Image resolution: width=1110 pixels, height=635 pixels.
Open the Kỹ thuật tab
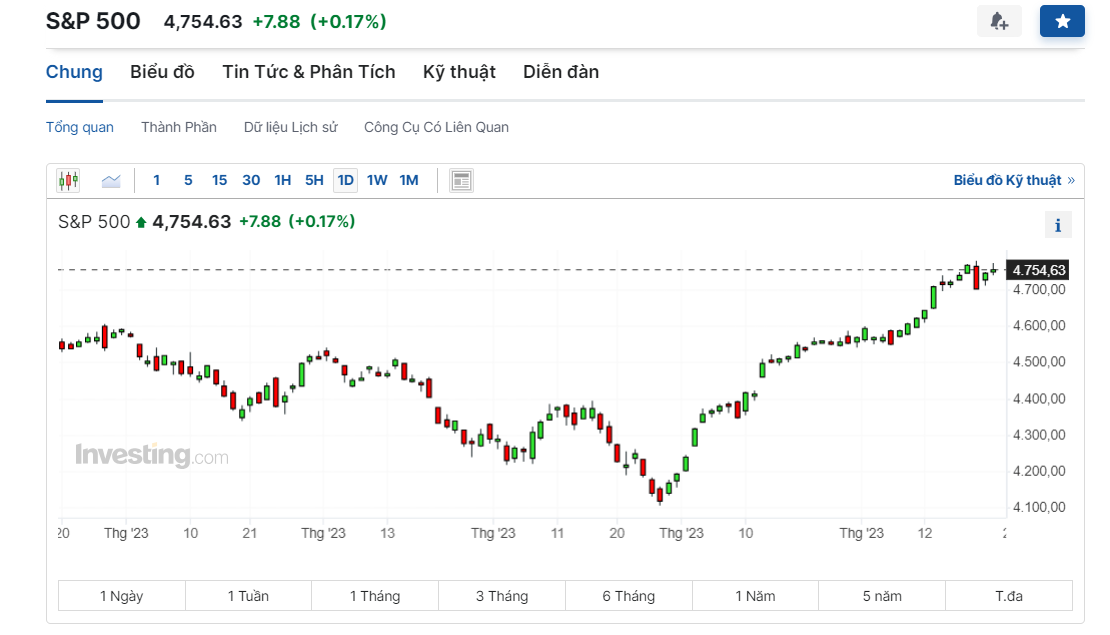pos(459,72)
